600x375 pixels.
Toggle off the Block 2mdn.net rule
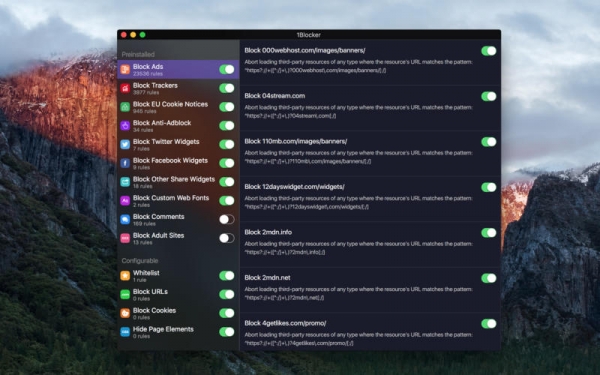click(x=489, y=278)
